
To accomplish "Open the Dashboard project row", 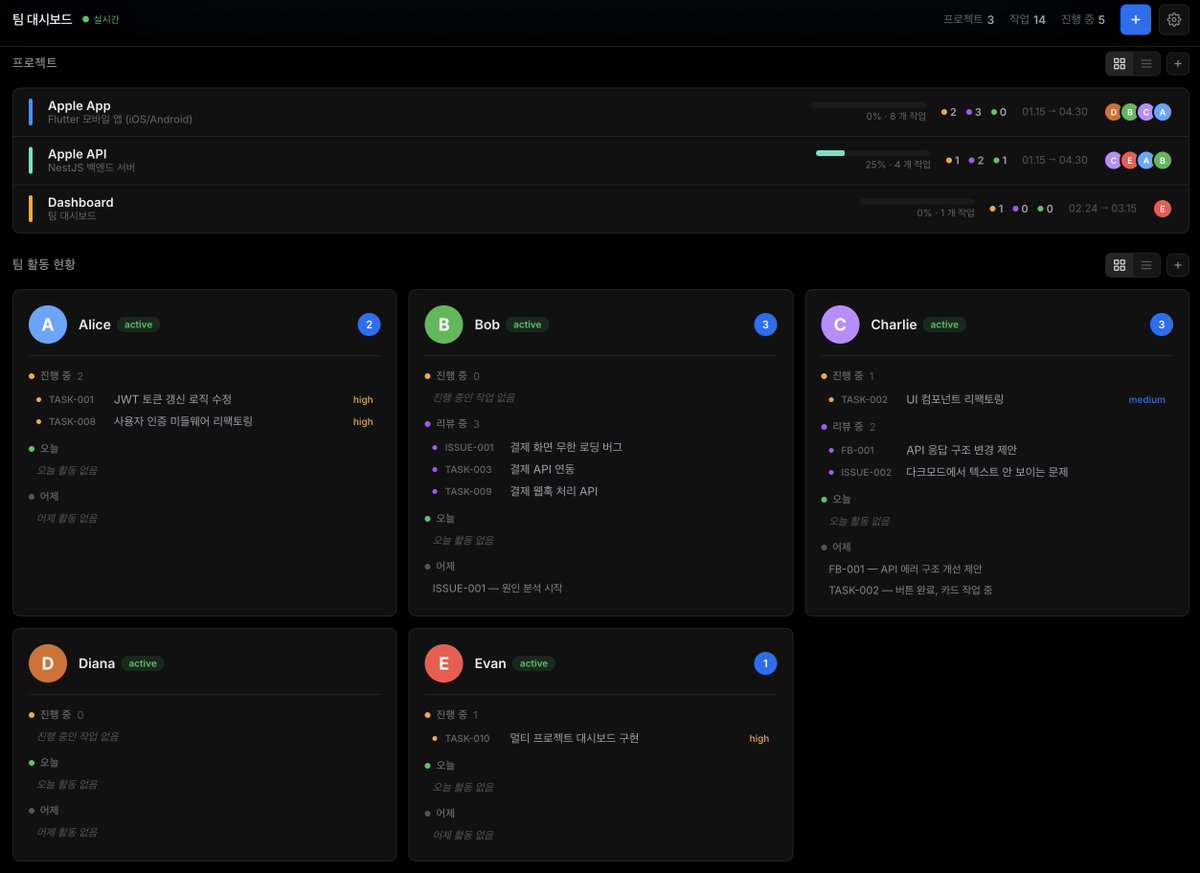I will click(x=600, y=209).
